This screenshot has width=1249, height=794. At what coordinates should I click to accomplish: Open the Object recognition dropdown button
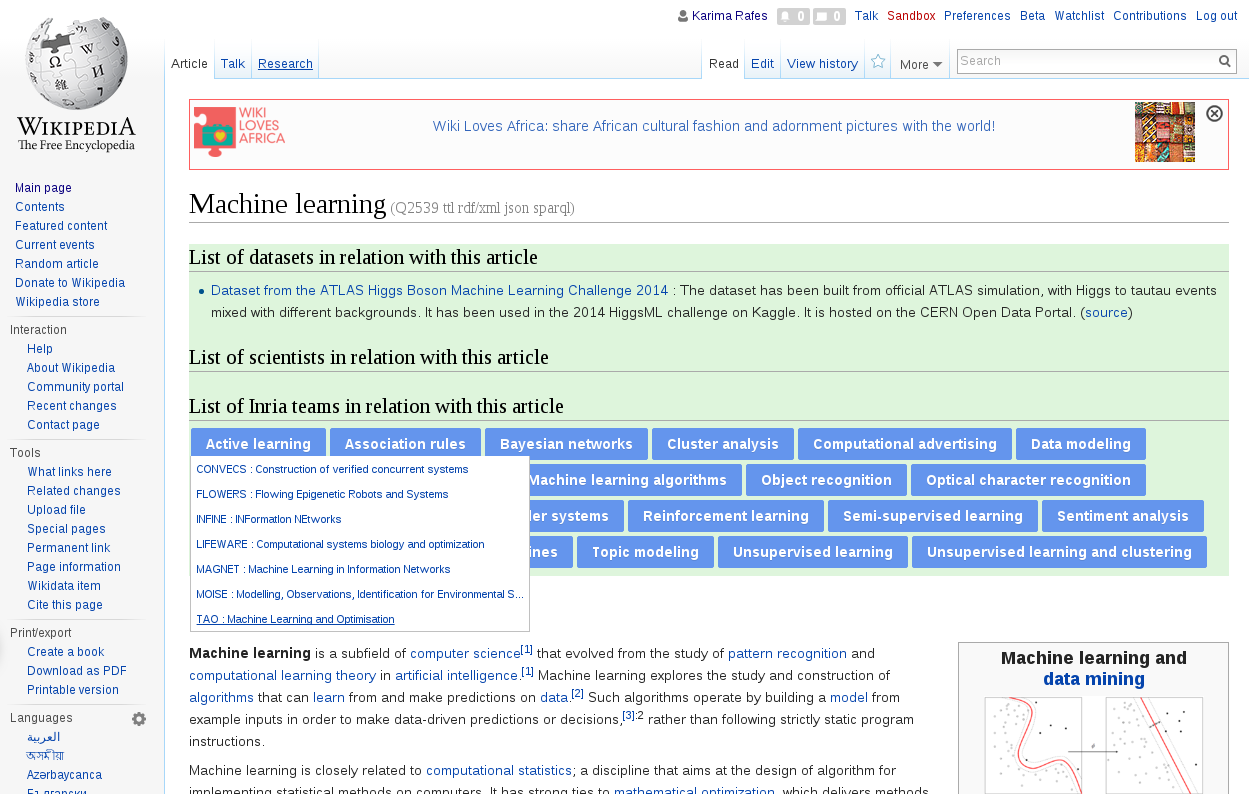pyautogui.click(x=826, y=480)
